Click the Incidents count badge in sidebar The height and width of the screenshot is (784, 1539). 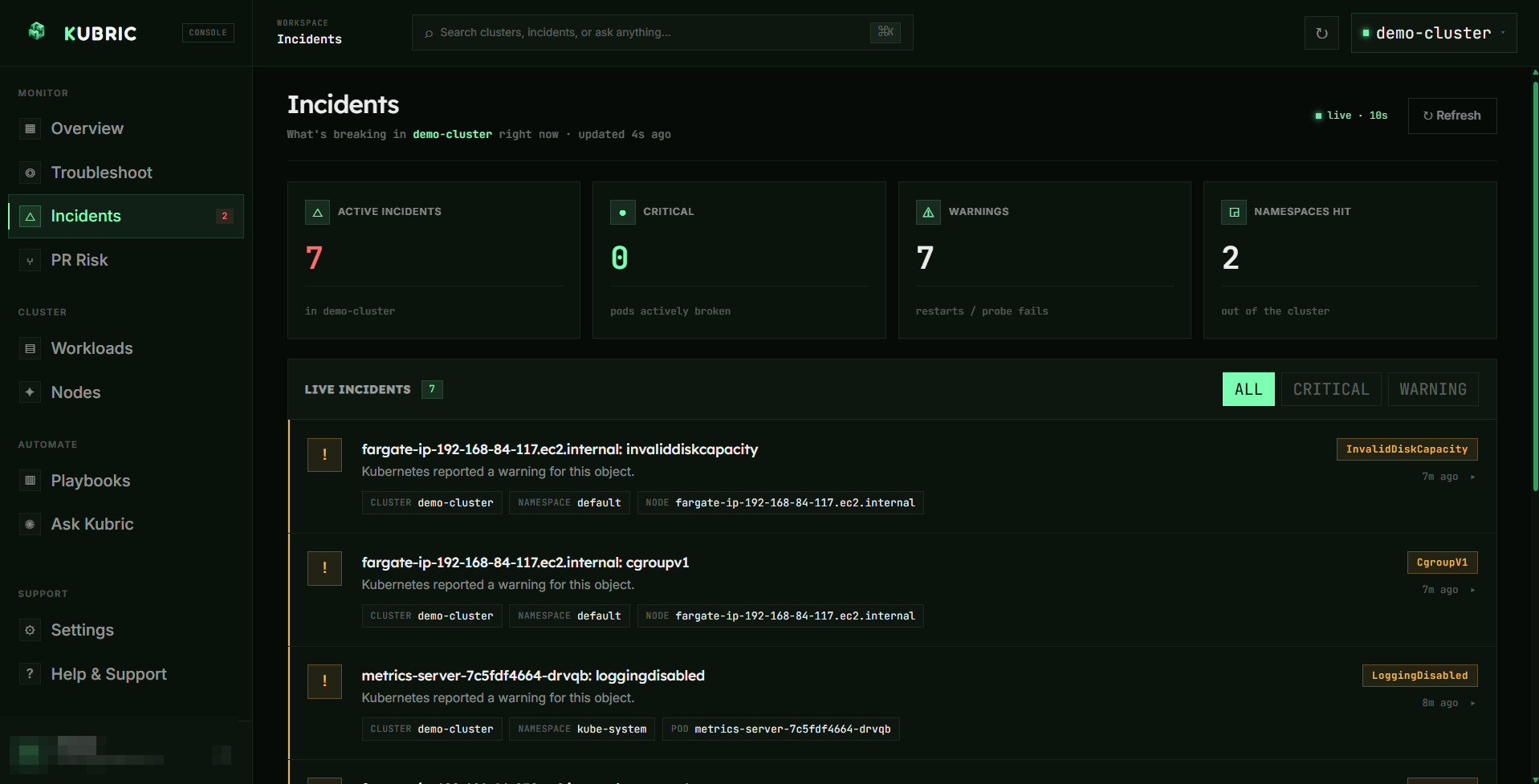tap(225, 216)
